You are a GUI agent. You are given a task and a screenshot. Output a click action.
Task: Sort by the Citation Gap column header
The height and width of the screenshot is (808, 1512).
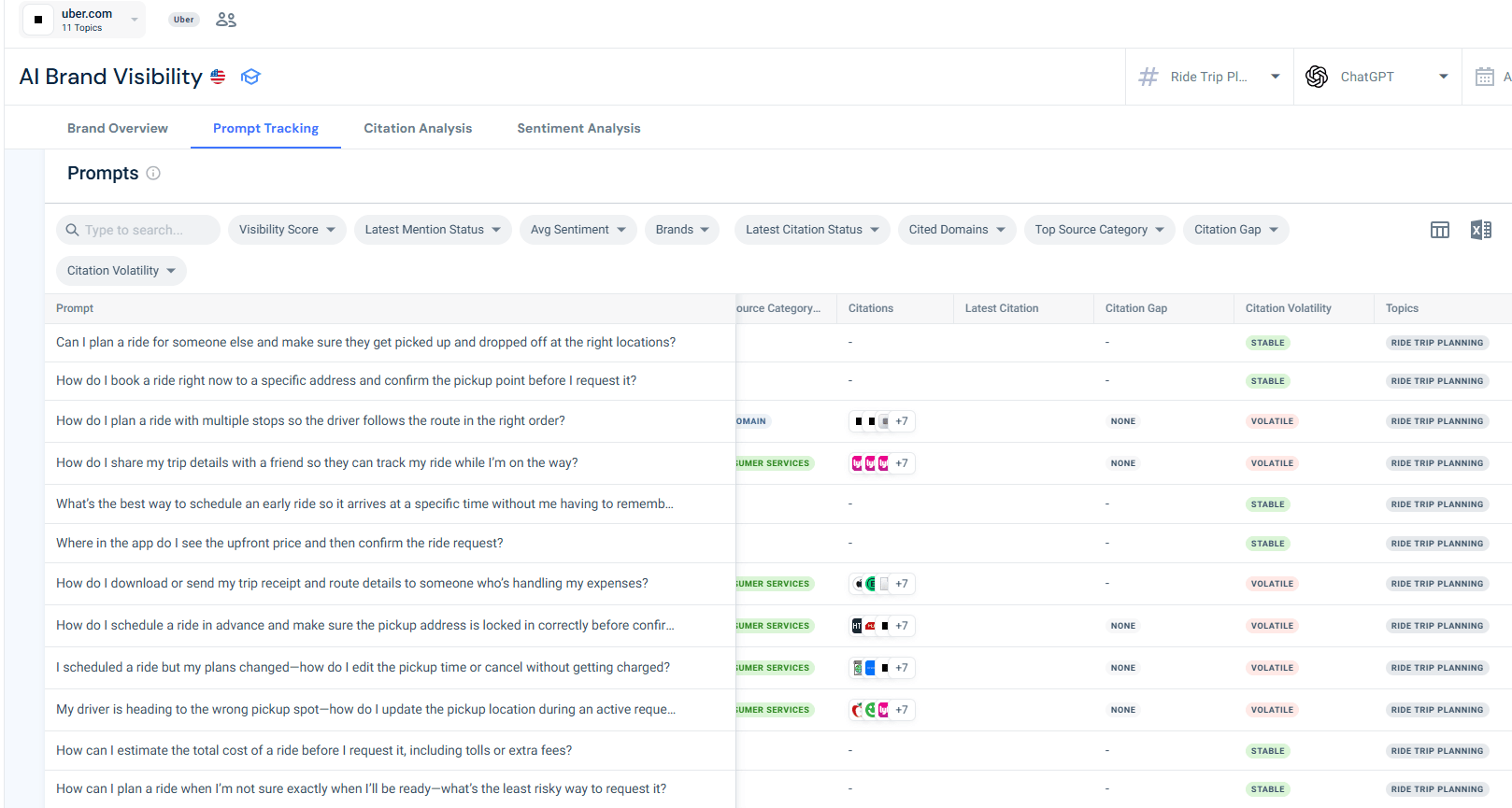click(1136, 308)
